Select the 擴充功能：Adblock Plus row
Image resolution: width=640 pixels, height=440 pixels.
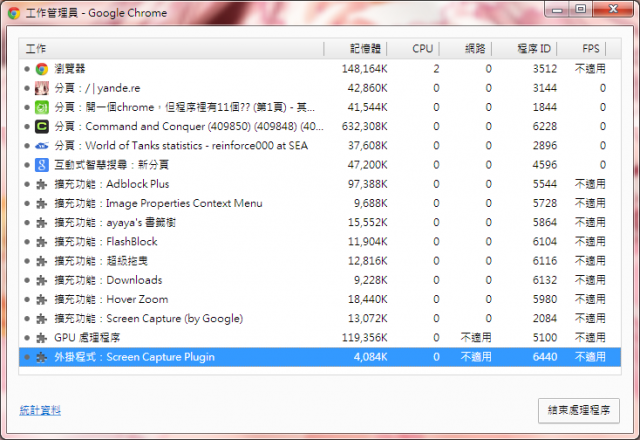(320, 184)
